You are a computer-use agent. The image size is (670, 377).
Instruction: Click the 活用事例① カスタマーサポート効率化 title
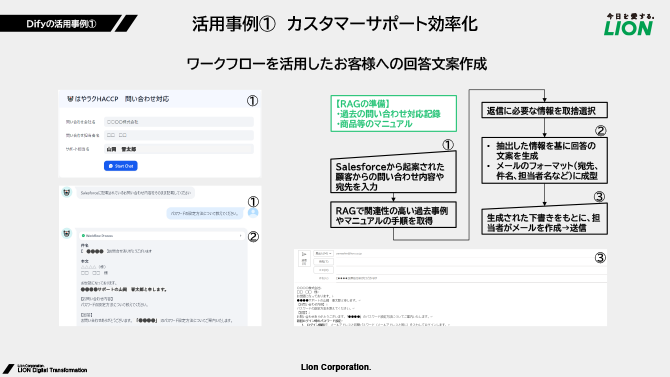(x=335, y=24)
